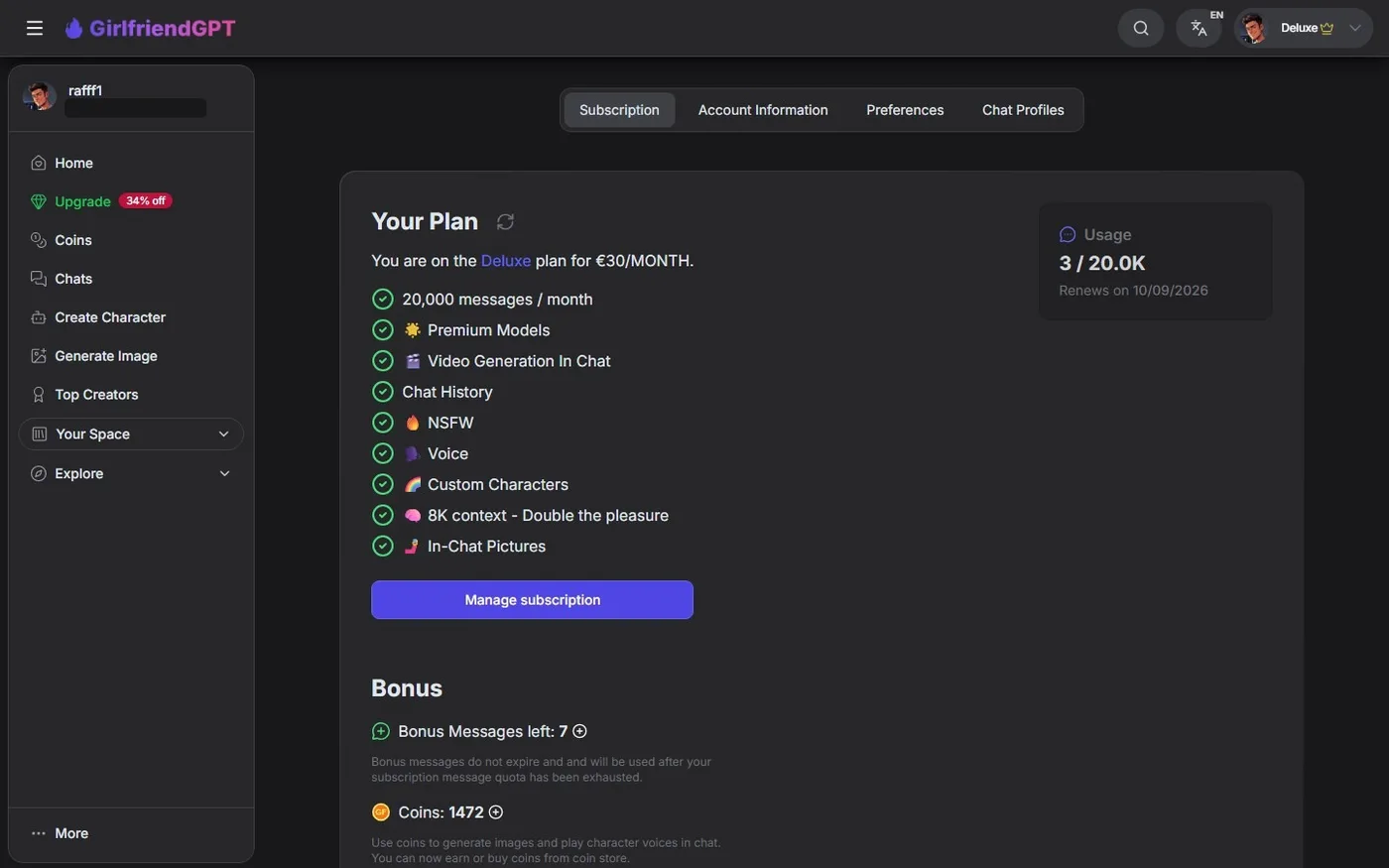The width and height of the screenshot is (1389, 868).
Task: Click the Chat History feature text
Action: pyautogui.click(x=447, y=392)
